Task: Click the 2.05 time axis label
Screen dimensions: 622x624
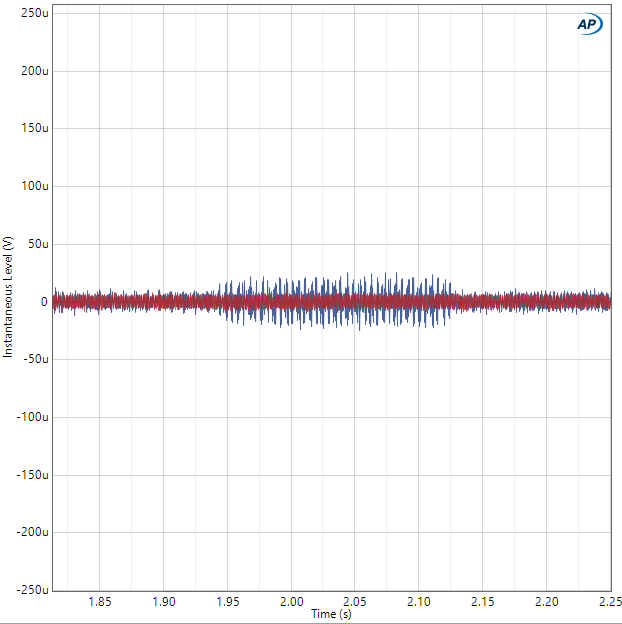Action: (355, 601)
